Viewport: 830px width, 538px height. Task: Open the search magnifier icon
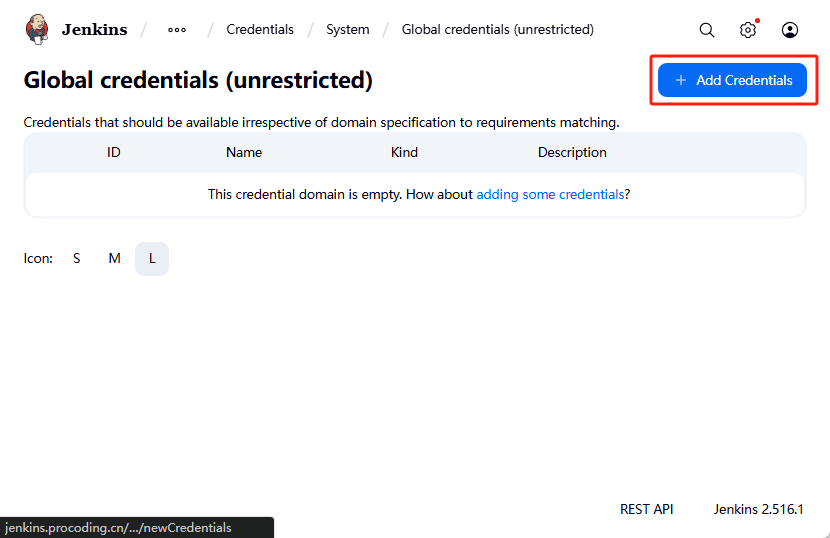pos(707,30)
